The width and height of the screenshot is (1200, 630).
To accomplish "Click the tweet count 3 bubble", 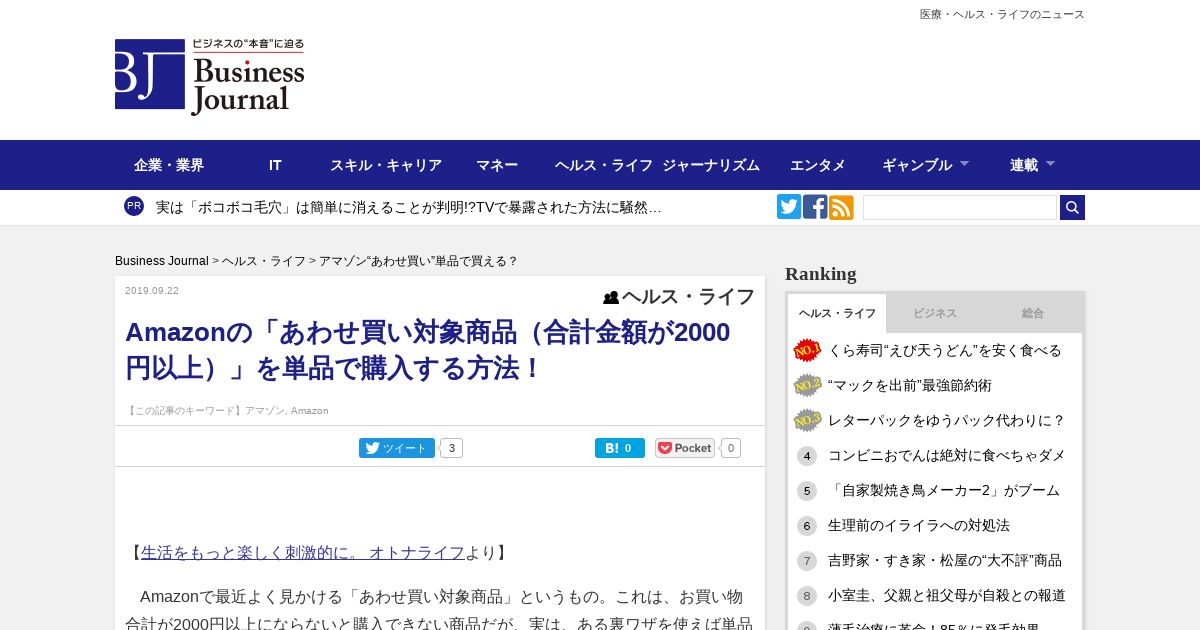I will (x=451, y=448).
